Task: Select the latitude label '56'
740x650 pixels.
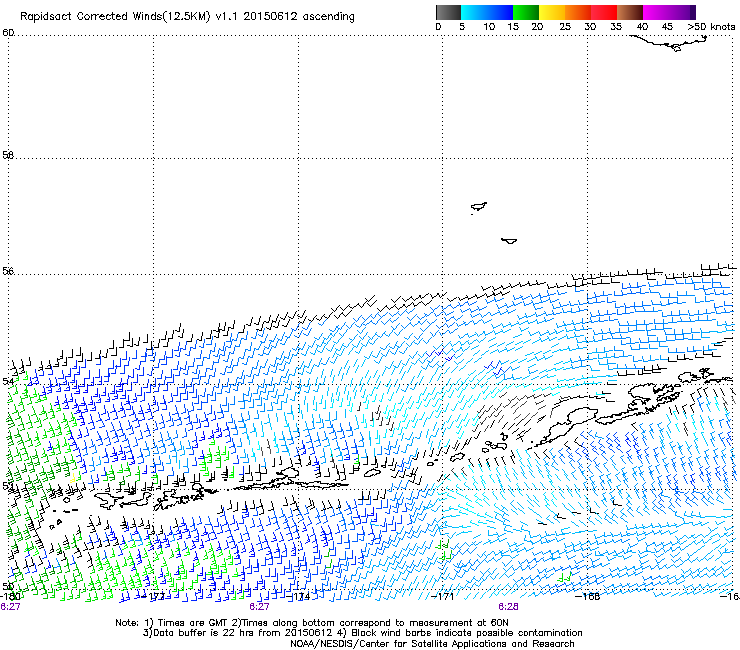Action: [8, 271]
